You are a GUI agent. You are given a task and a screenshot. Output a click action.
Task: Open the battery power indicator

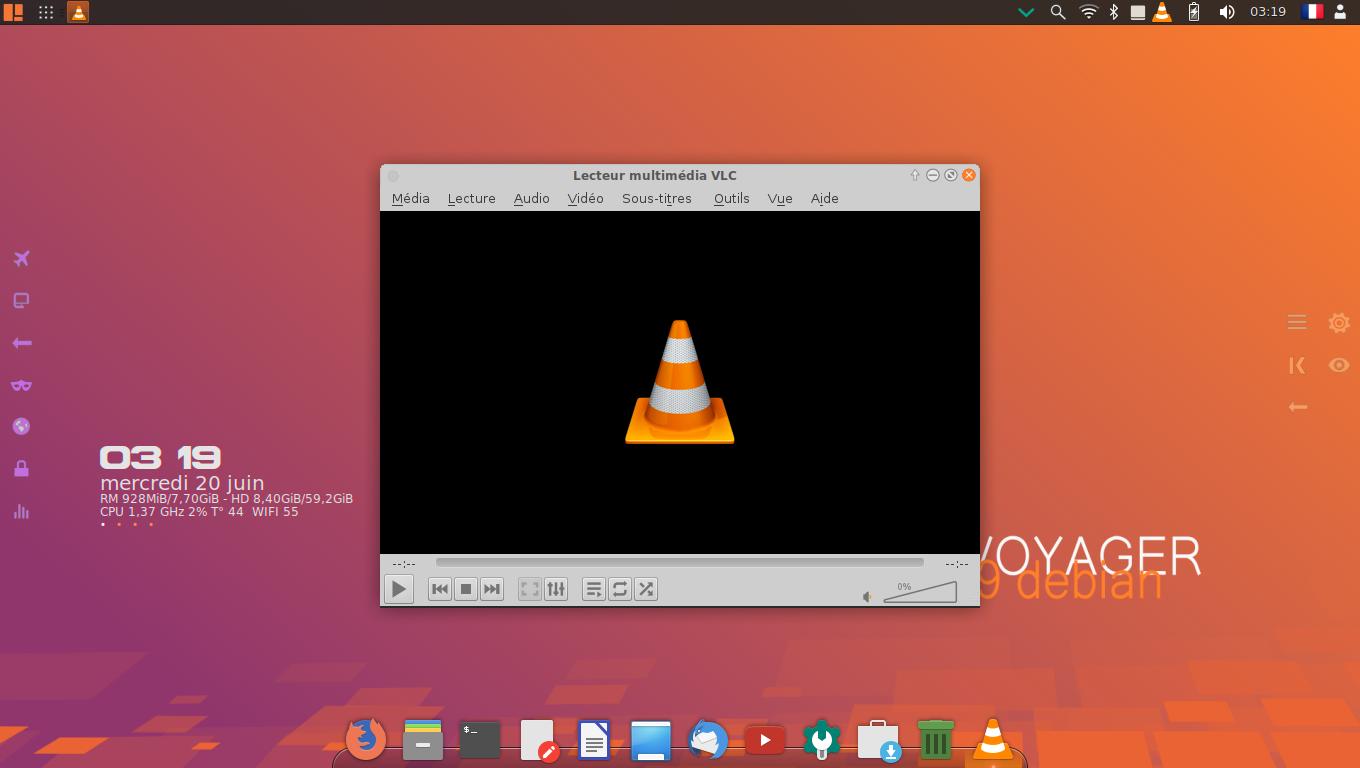pos(1194,12)
